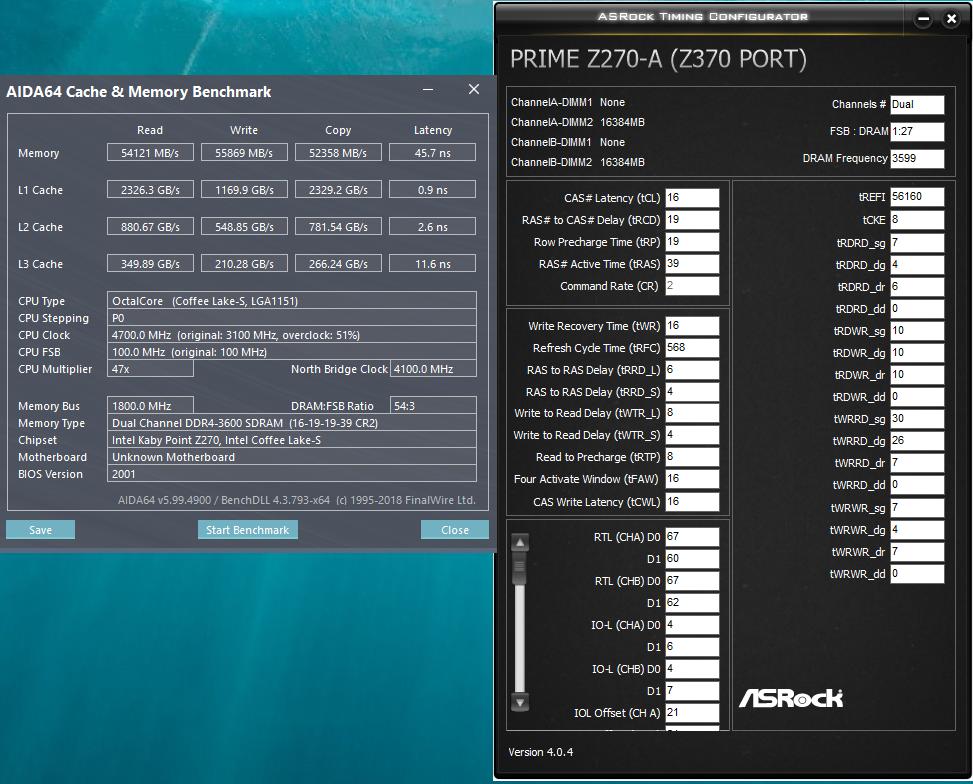Screen dimensions: 973x784
Task: Click the CAS Write Latency (tCWL) field
Action: pyautogui.click(x=692, y=502)
